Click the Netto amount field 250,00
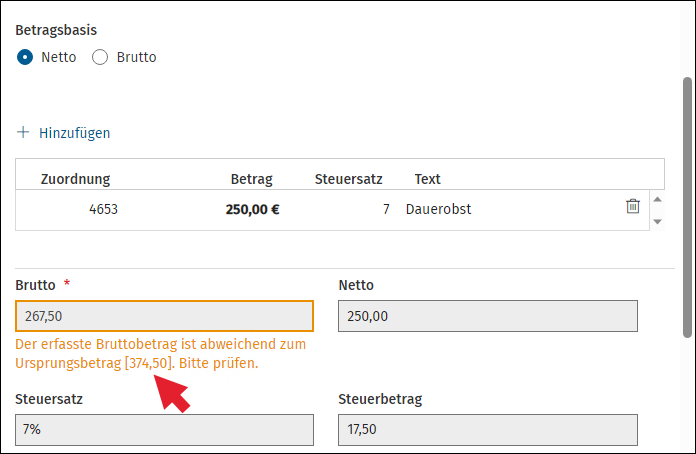 click(488, 316)
